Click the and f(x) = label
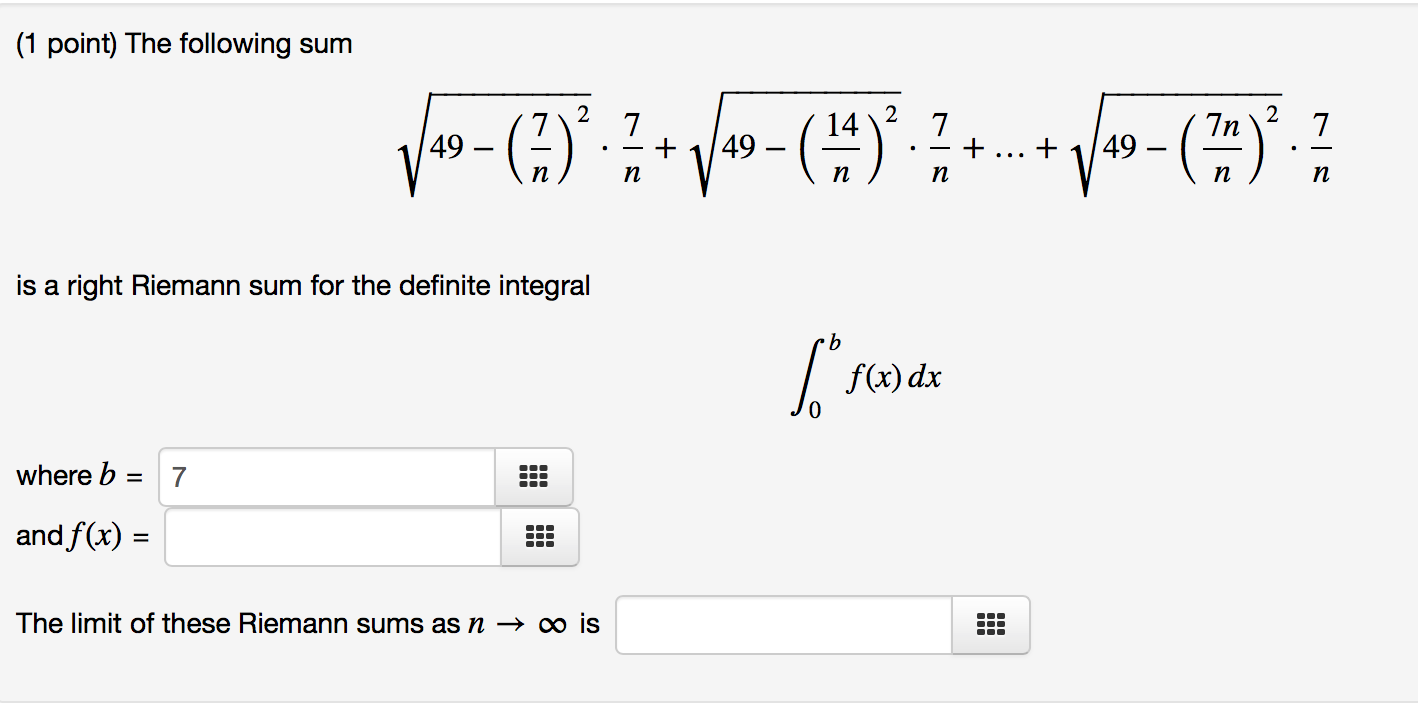The image size is (1418, 706). [80, 537]
